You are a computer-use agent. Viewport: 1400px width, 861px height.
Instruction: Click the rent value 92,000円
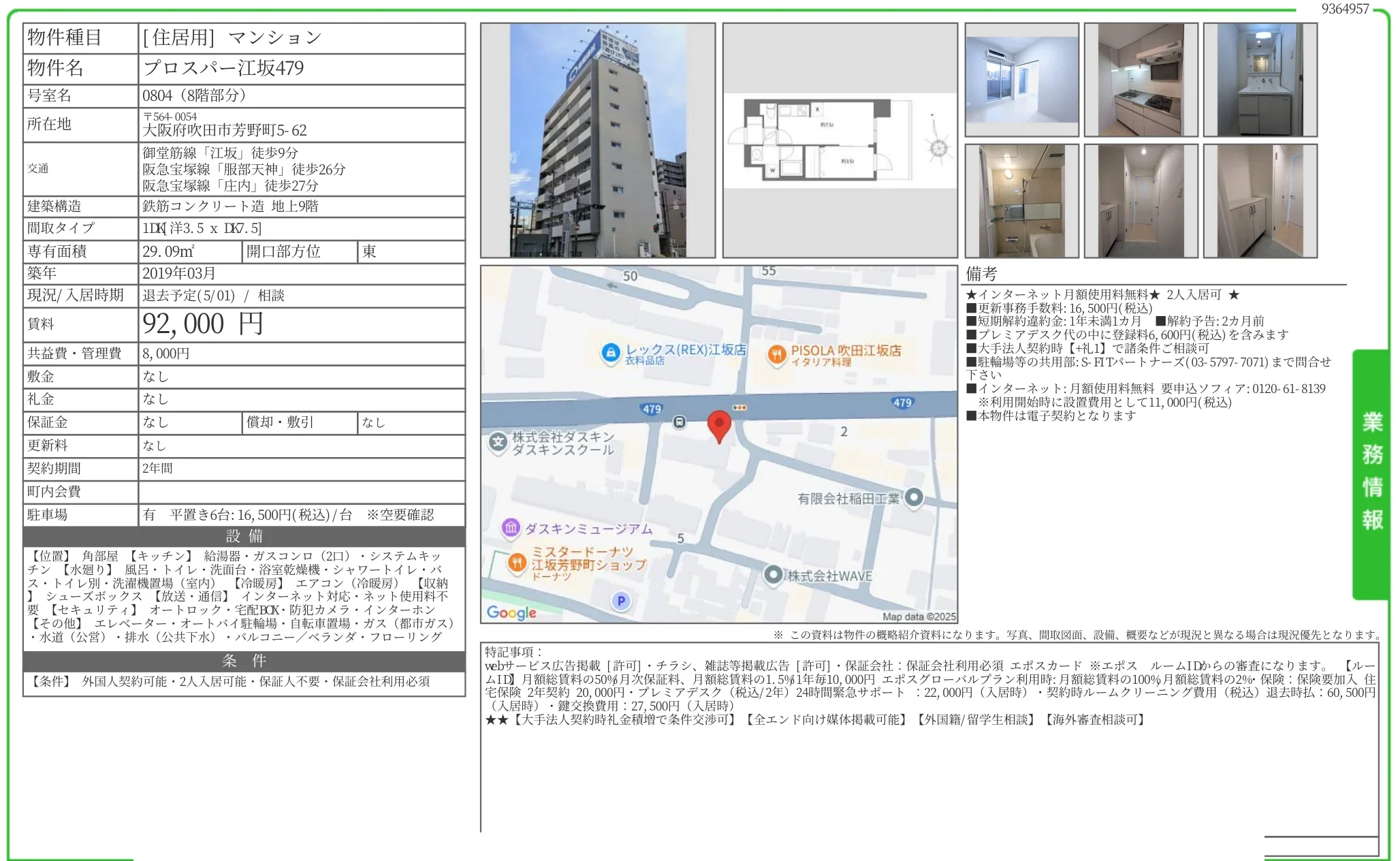pyautogui.click(x=201, y=324)
